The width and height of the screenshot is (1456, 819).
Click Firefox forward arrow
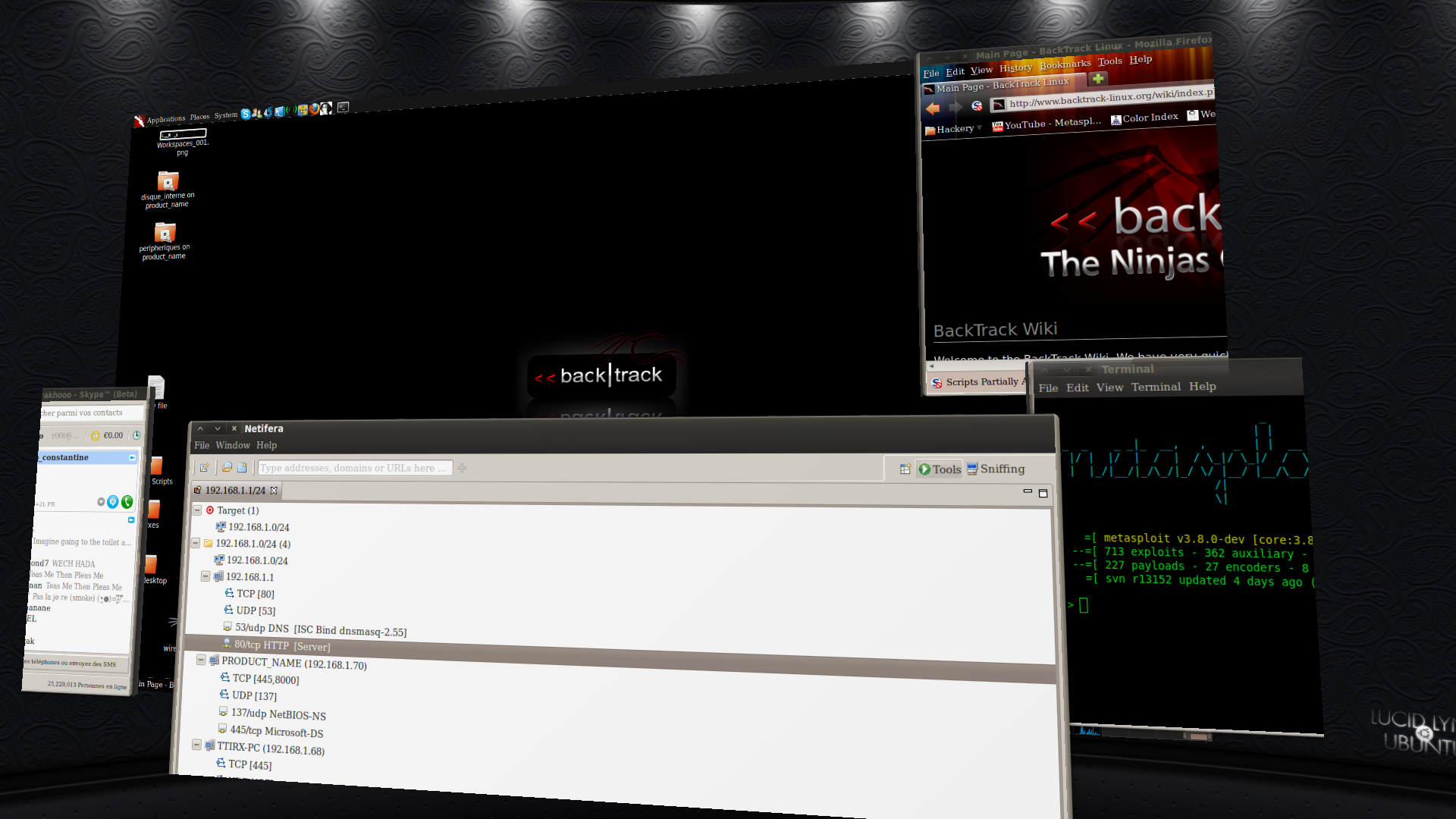coord(955,107)
